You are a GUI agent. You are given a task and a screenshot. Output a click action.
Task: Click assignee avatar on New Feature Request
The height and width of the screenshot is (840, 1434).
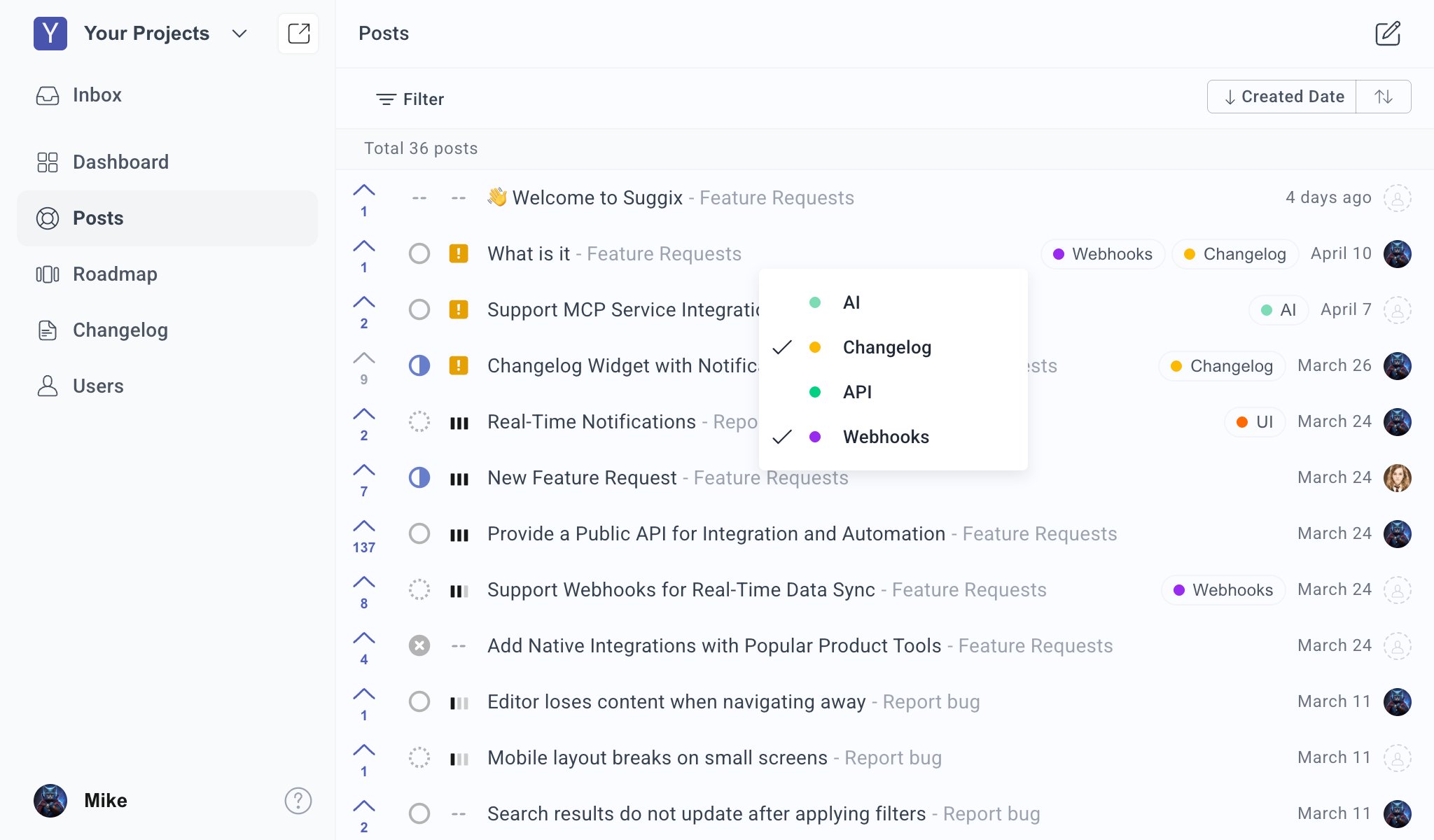tap(1398, 478)
